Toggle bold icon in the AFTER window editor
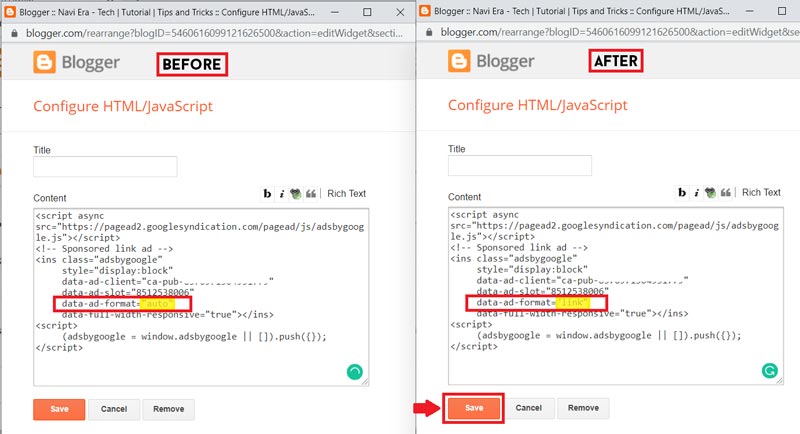The height and width of the screenshot is (434, 800). click(682, 193)
